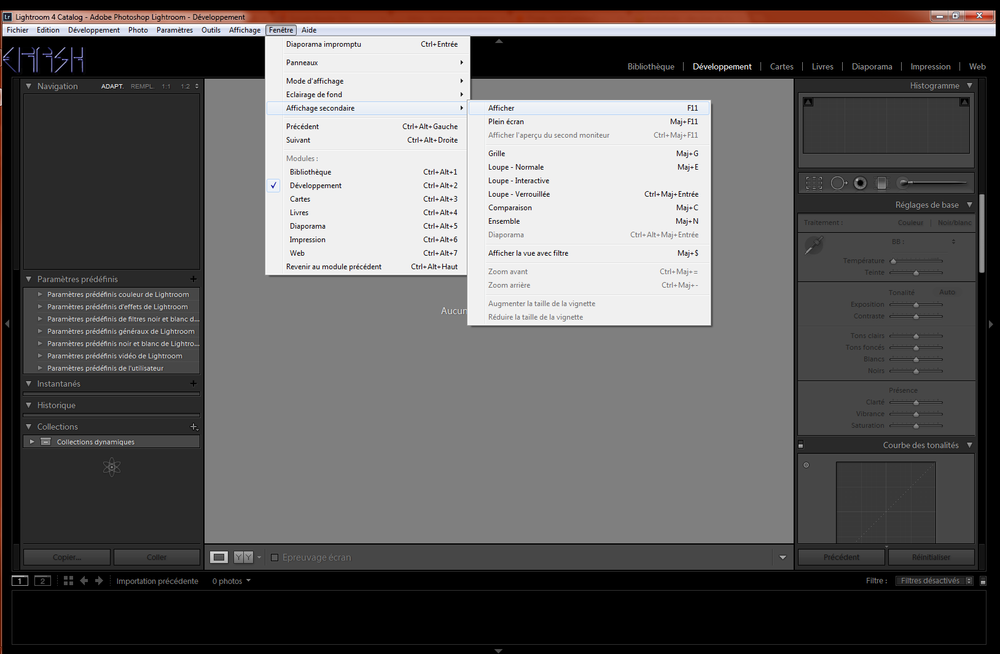Image resolution: width=1000 pixels, height=654 pixels.
Task: Activate the tone curve target adjustment tool
Action: click(806, 465)
